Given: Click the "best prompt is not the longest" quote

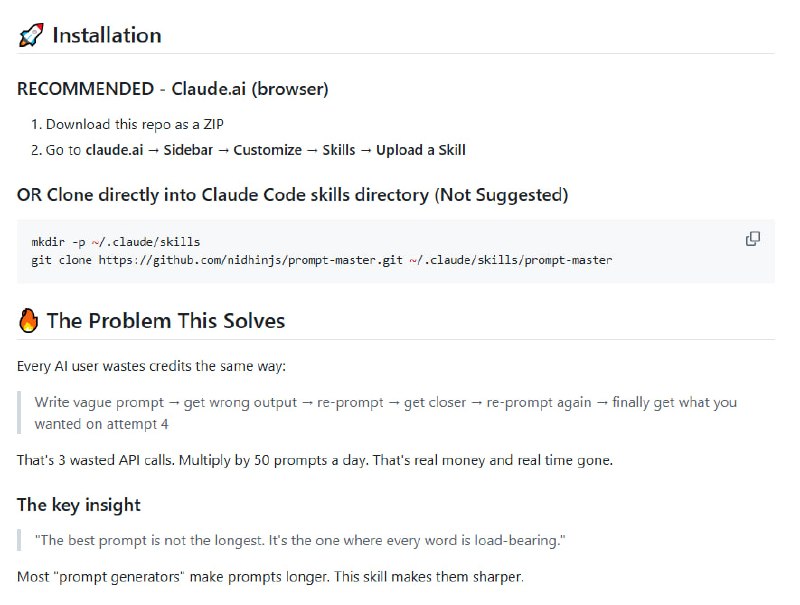Looking at the screenshot, I should (300, 540).
